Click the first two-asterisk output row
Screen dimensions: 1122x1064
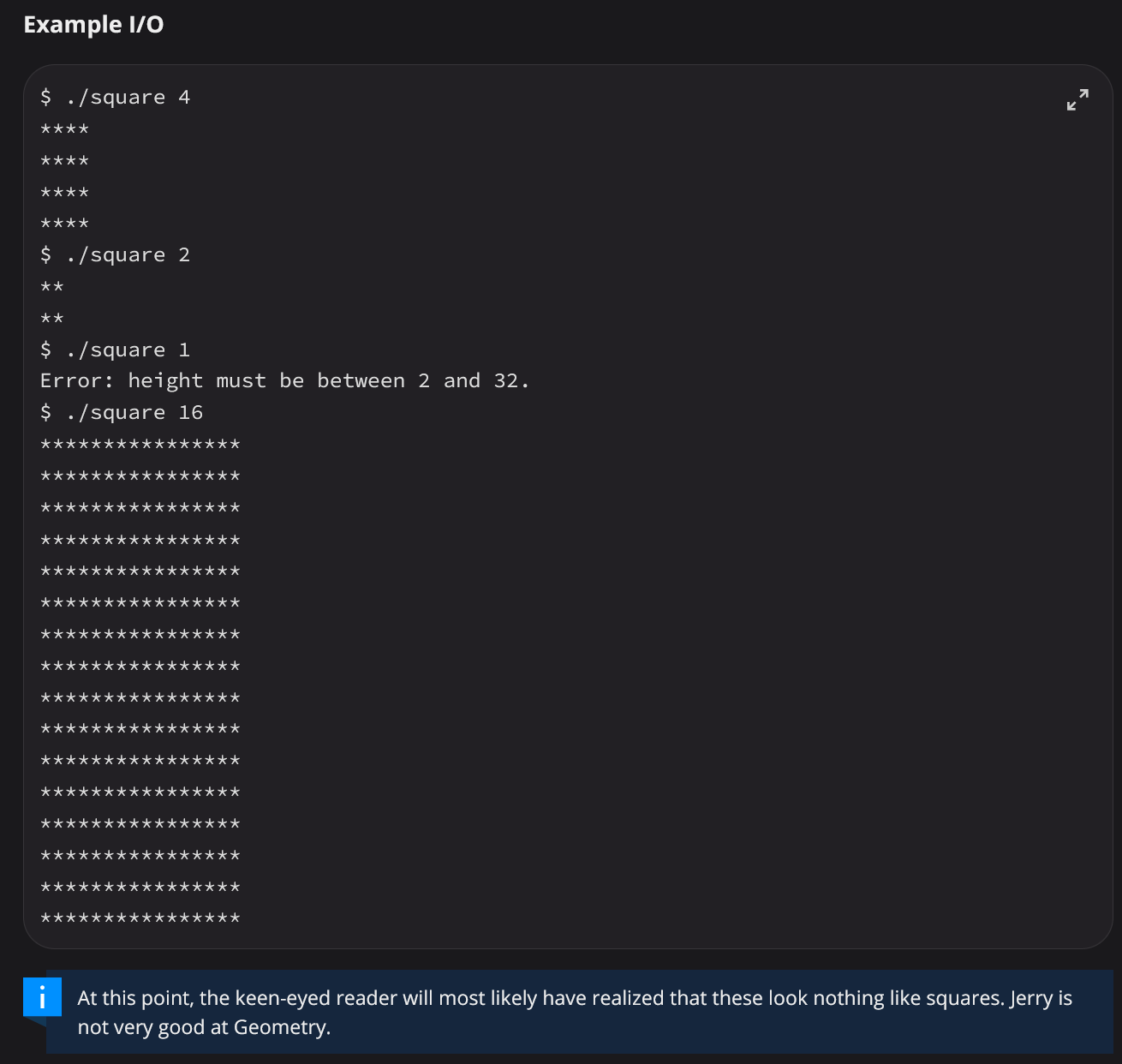click(52, 287)
